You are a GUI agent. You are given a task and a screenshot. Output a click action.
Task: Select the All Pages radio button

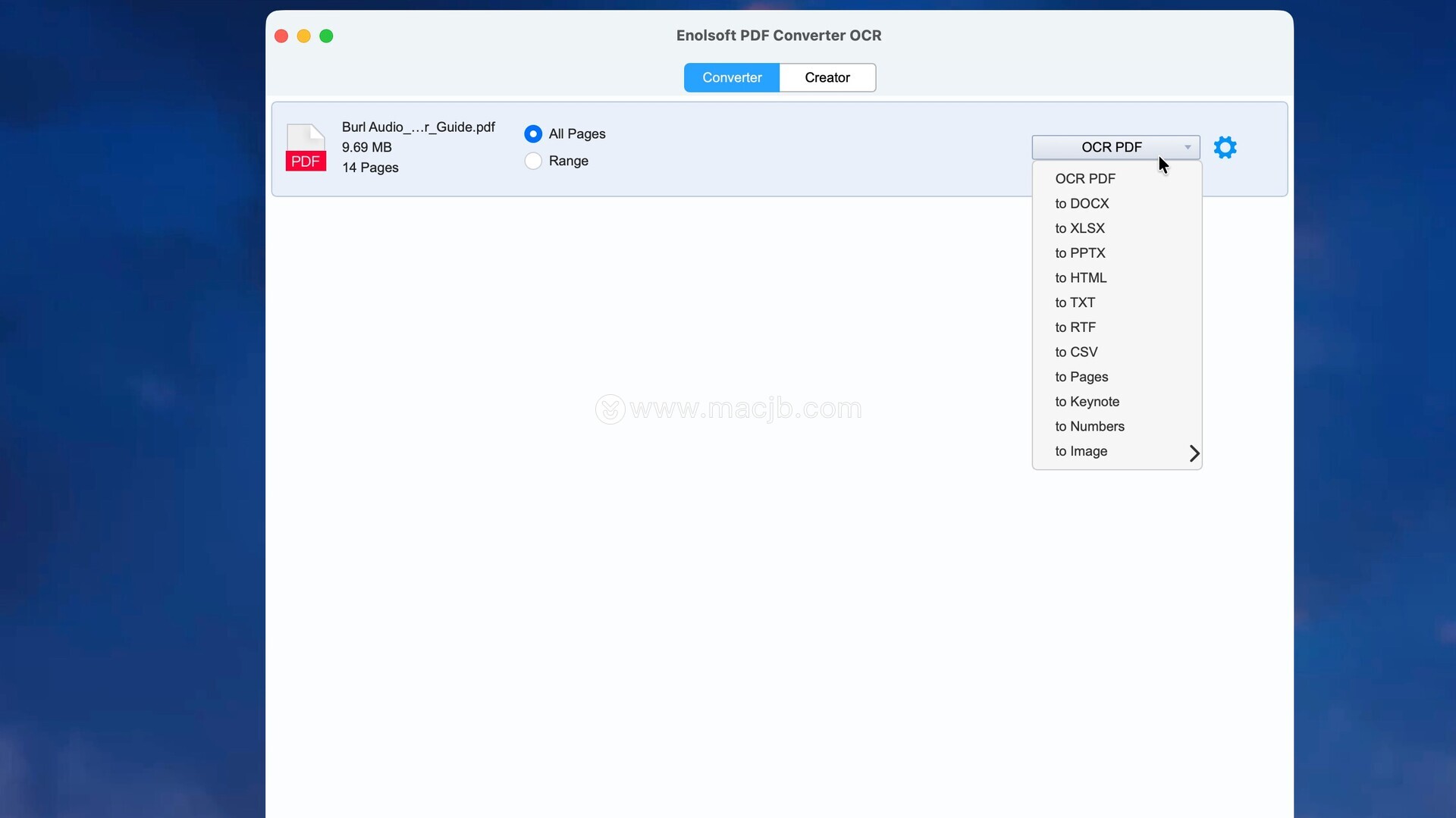tap(533, 134)
